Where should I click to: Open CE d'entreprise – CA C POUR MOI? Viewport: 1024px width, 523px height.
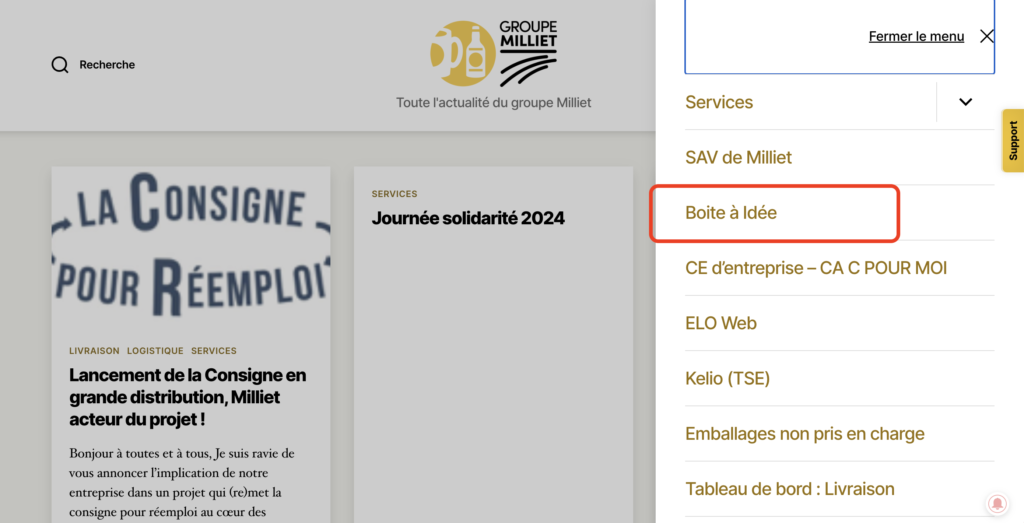(x=816, y=268)
